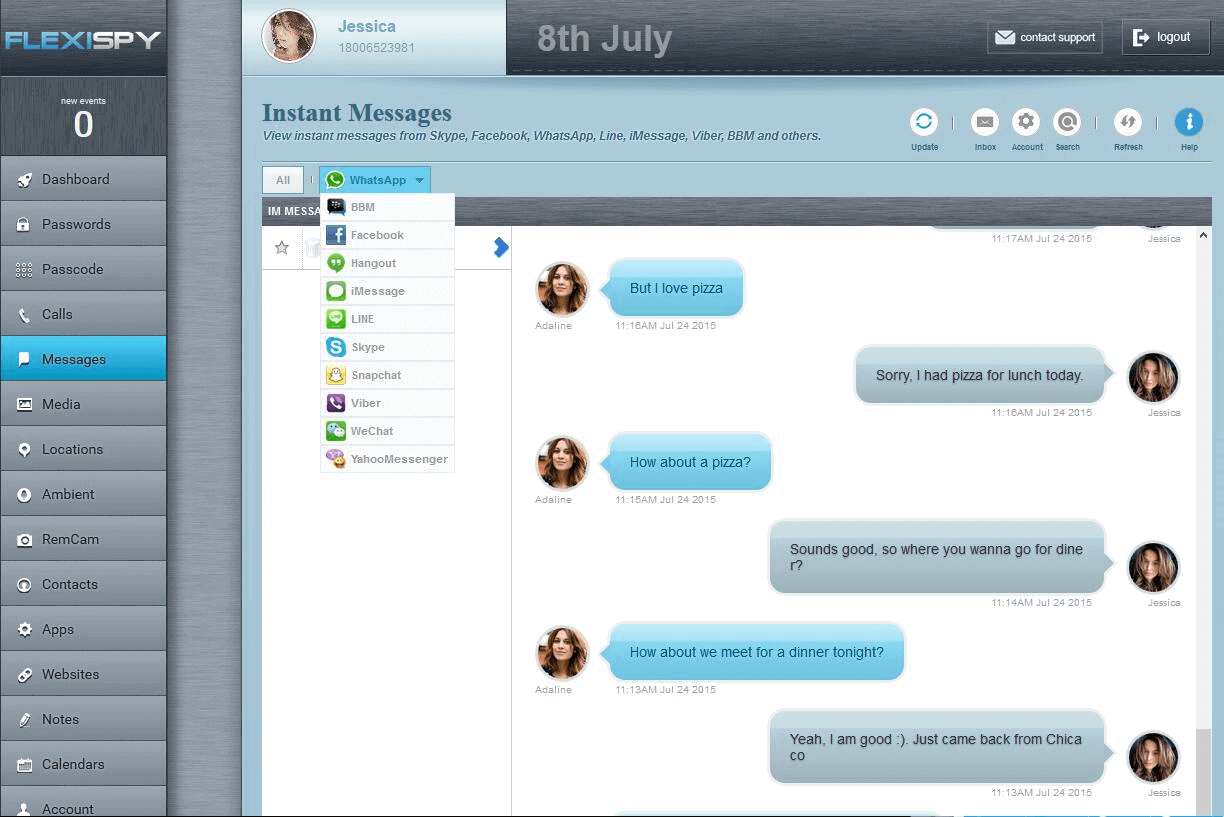Click the Jessica account name

[x=366, y=26]
